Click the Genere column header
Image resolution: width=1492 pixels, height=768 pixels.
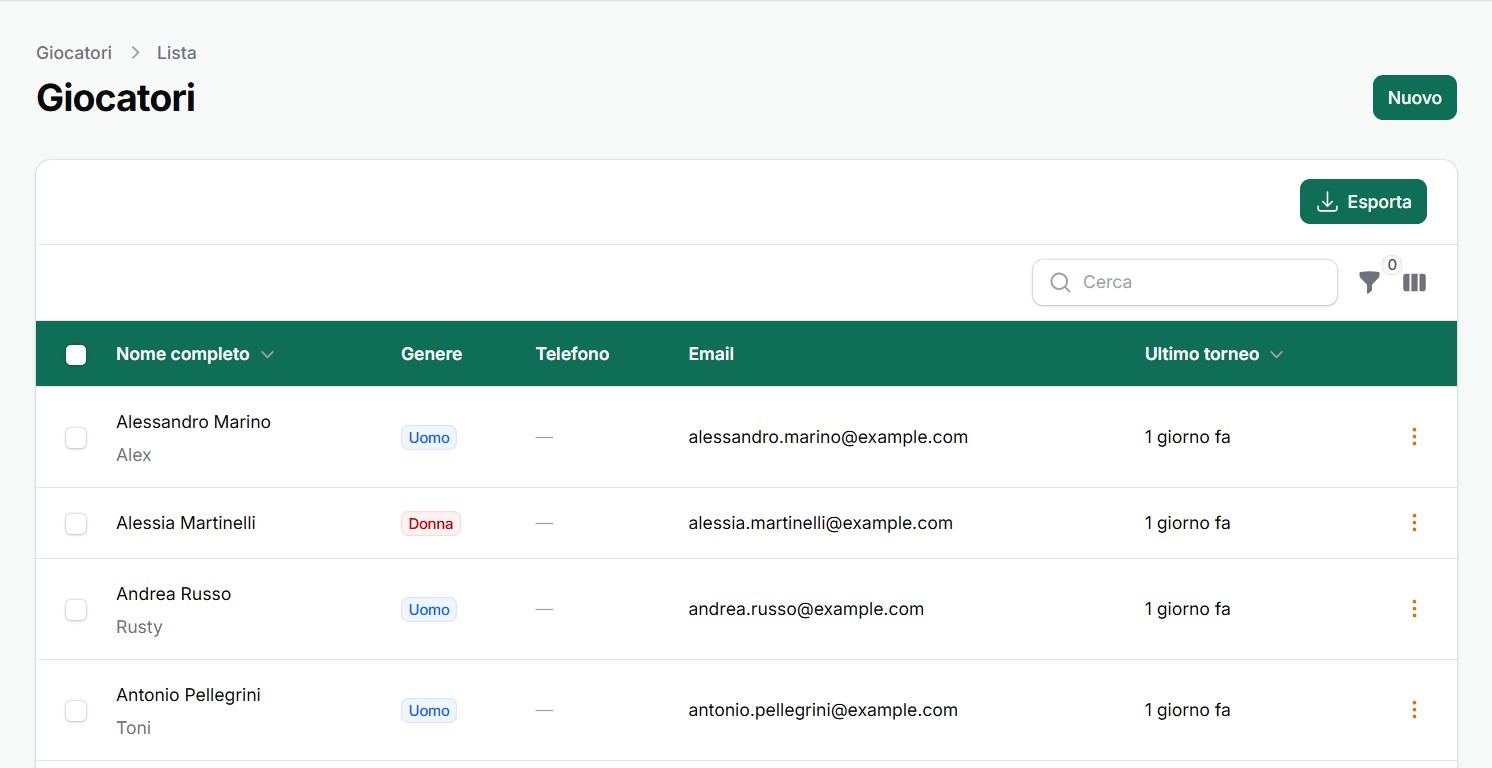tap(431, 354)
